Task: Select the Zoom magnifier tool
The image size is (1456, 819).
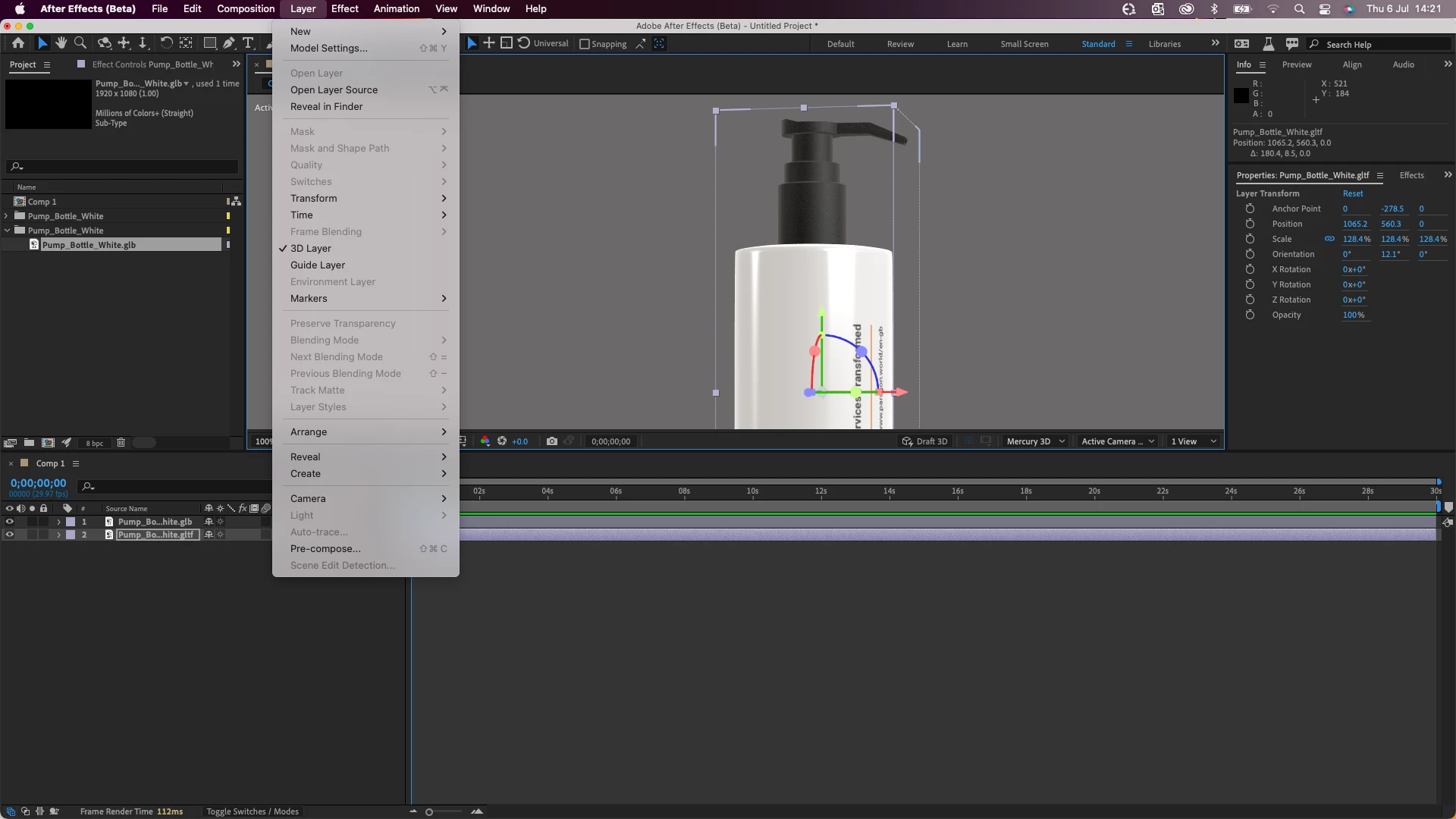Action: (80, 43)
